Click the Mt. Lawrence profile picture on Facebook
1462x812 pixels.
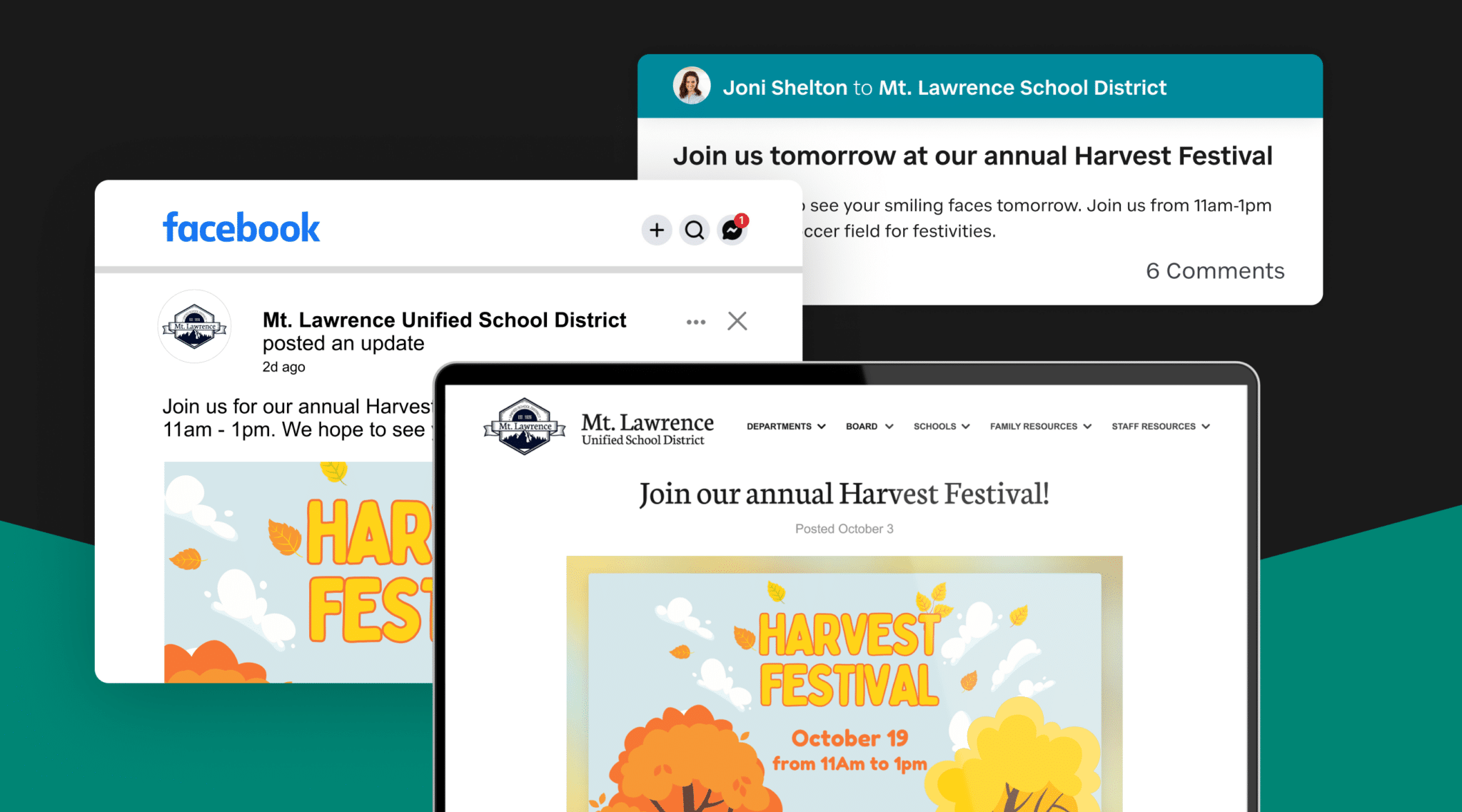[x=194, y=327]
